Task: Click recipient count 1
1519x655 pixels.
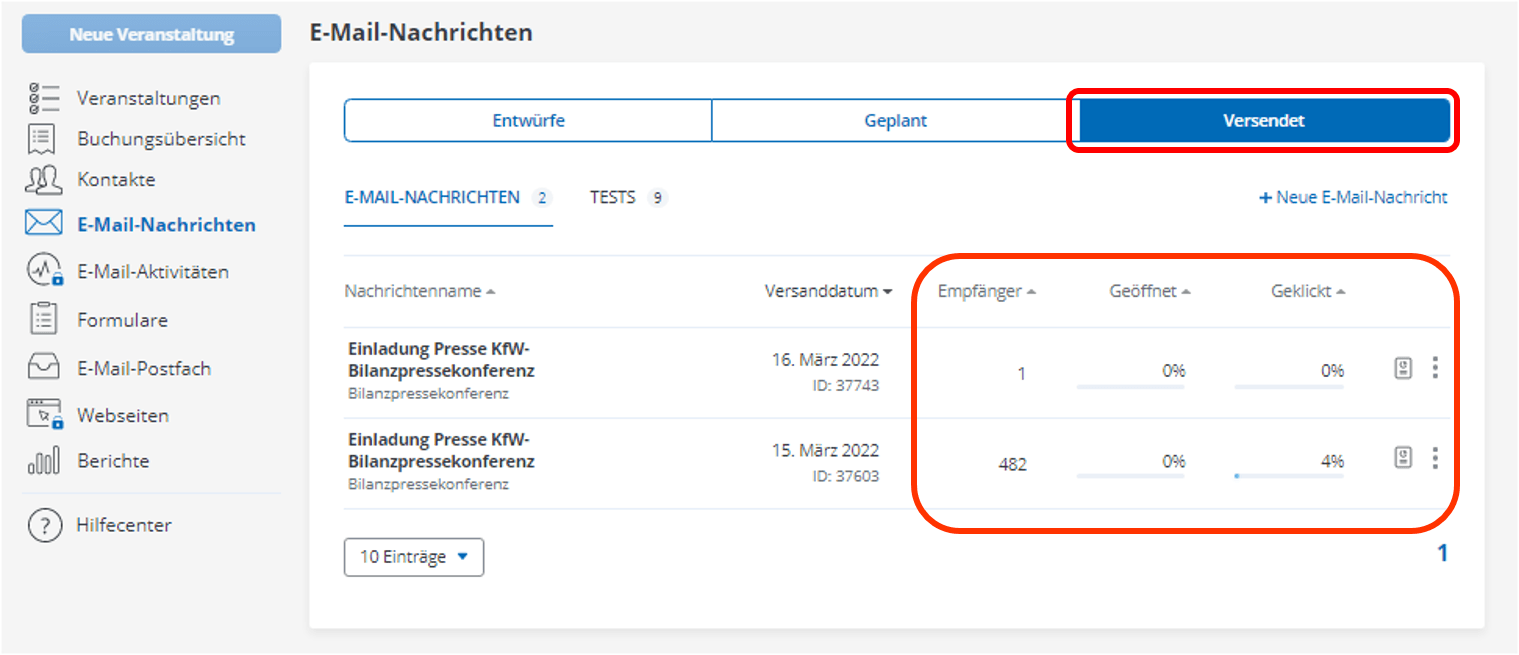Action: pyautogui.click(x=1021, y=374)
